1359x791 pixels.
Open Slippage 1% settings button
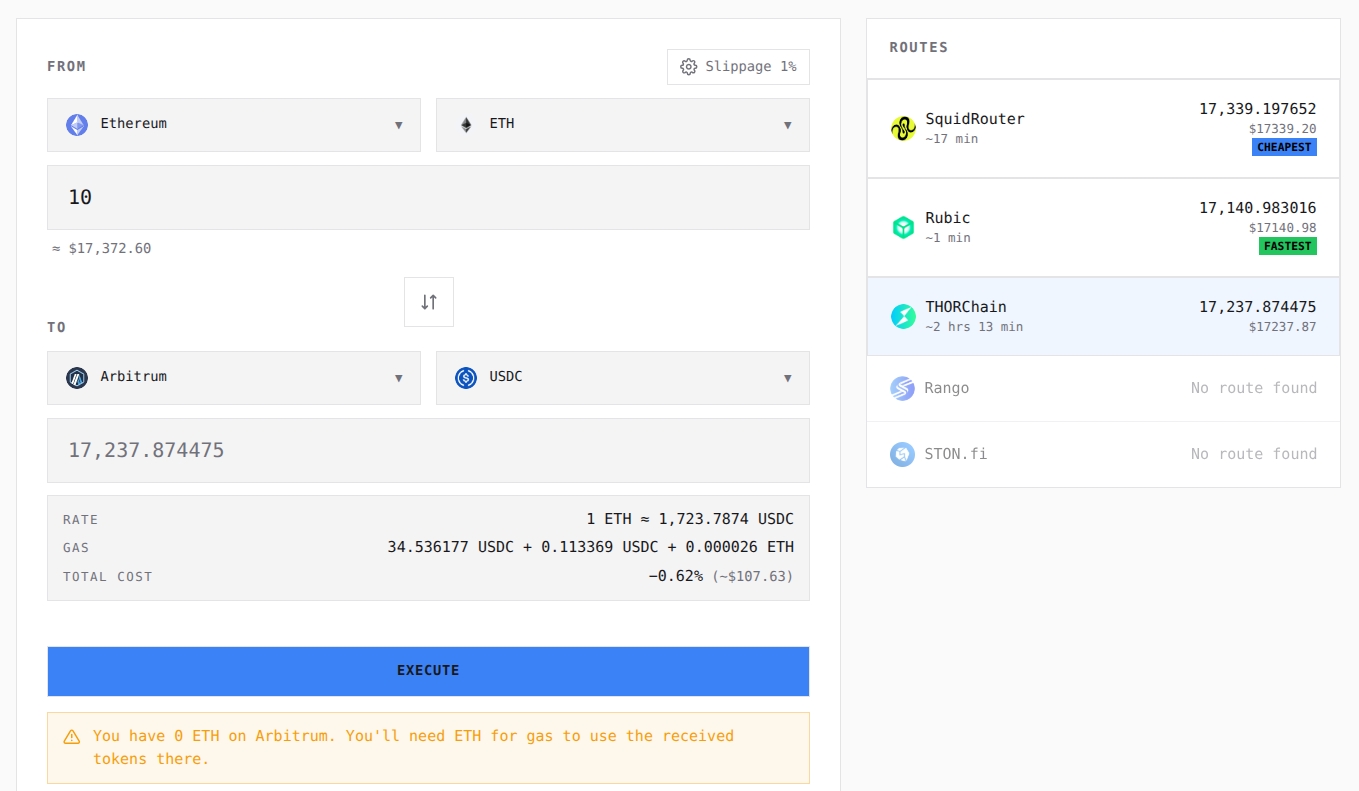pyautogui.click(x=738, y=67)
